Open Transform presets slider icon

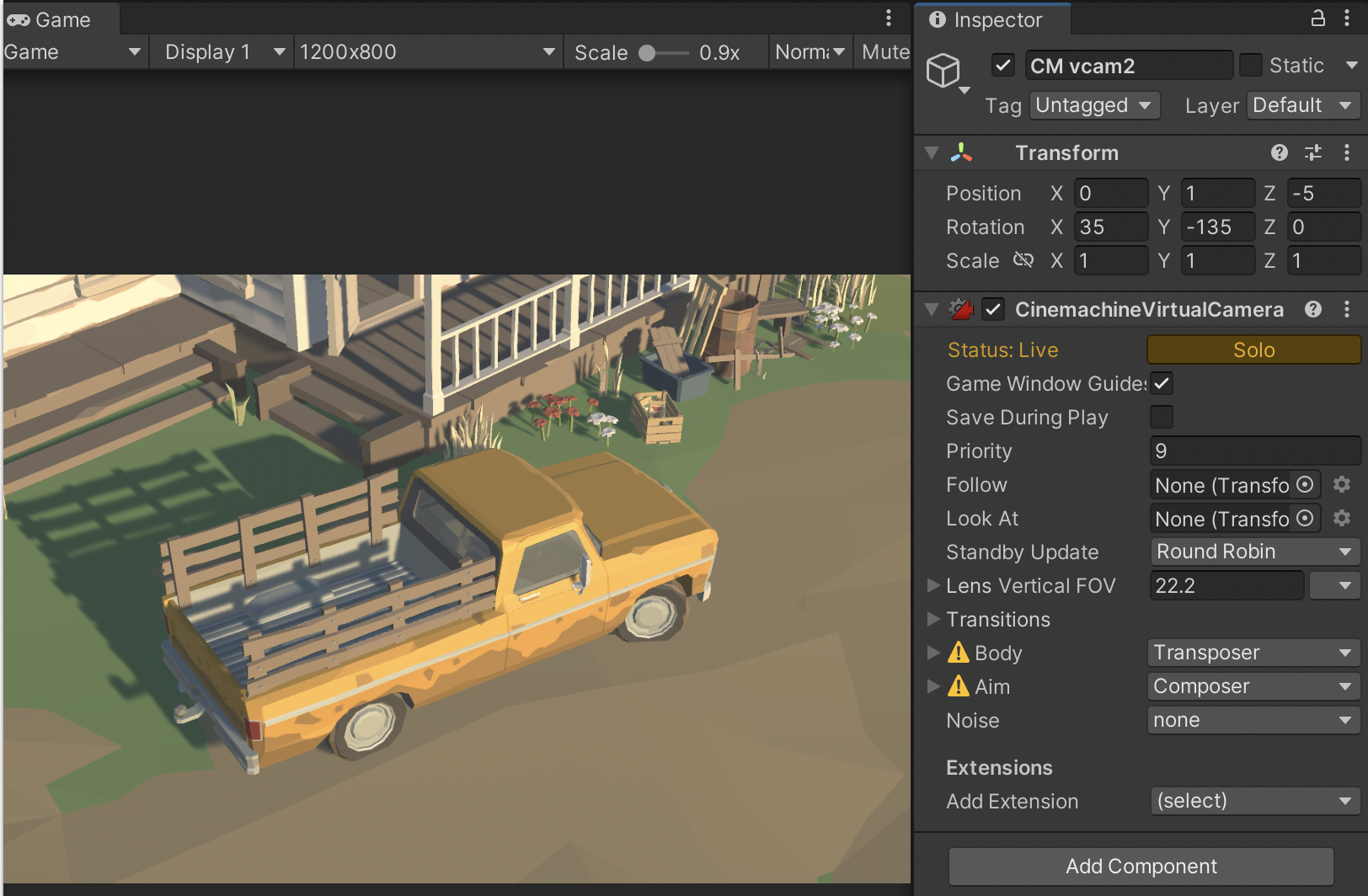pos(1313,152)
